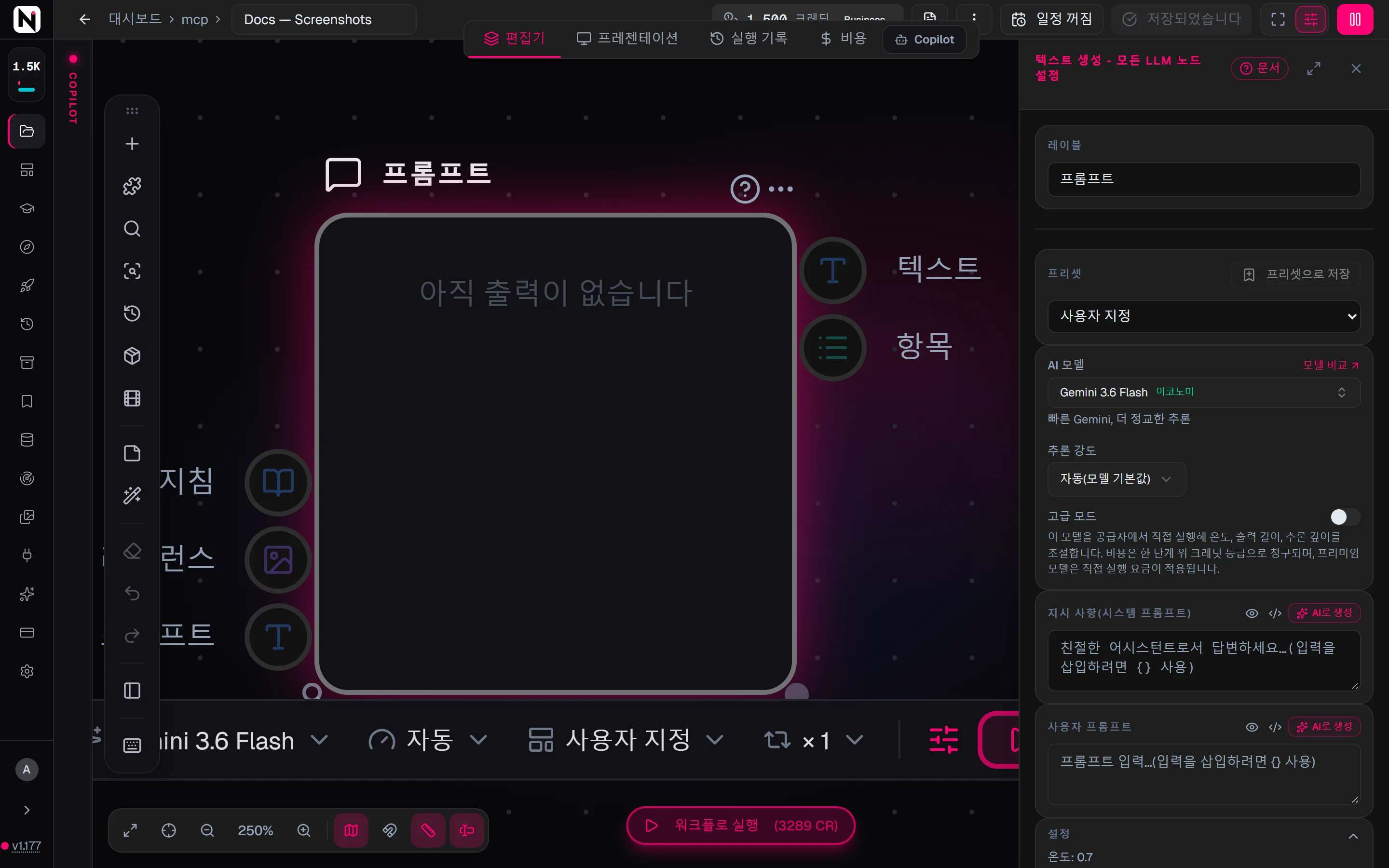The height and width of the screenshot is (868, 1389).
Task: Select the magic wand tool
Action: [132, 495]
